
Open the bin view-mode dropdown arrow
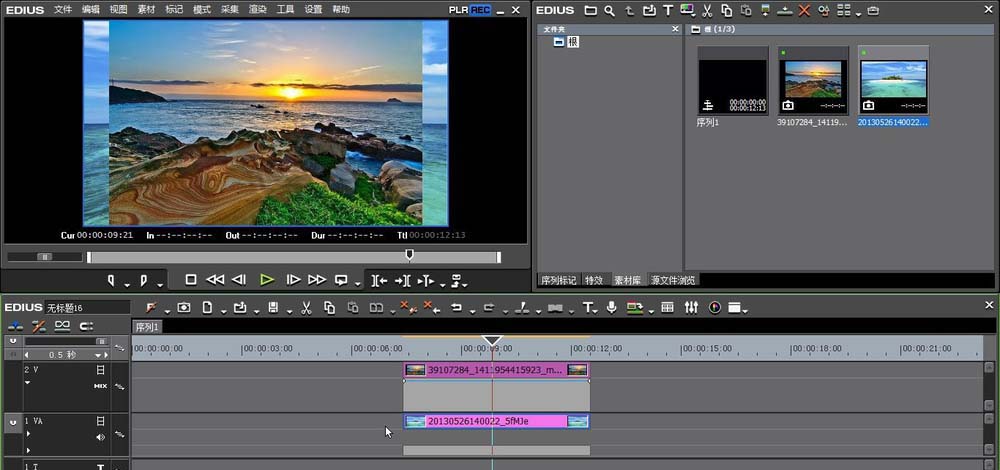[x=858, y=12]
